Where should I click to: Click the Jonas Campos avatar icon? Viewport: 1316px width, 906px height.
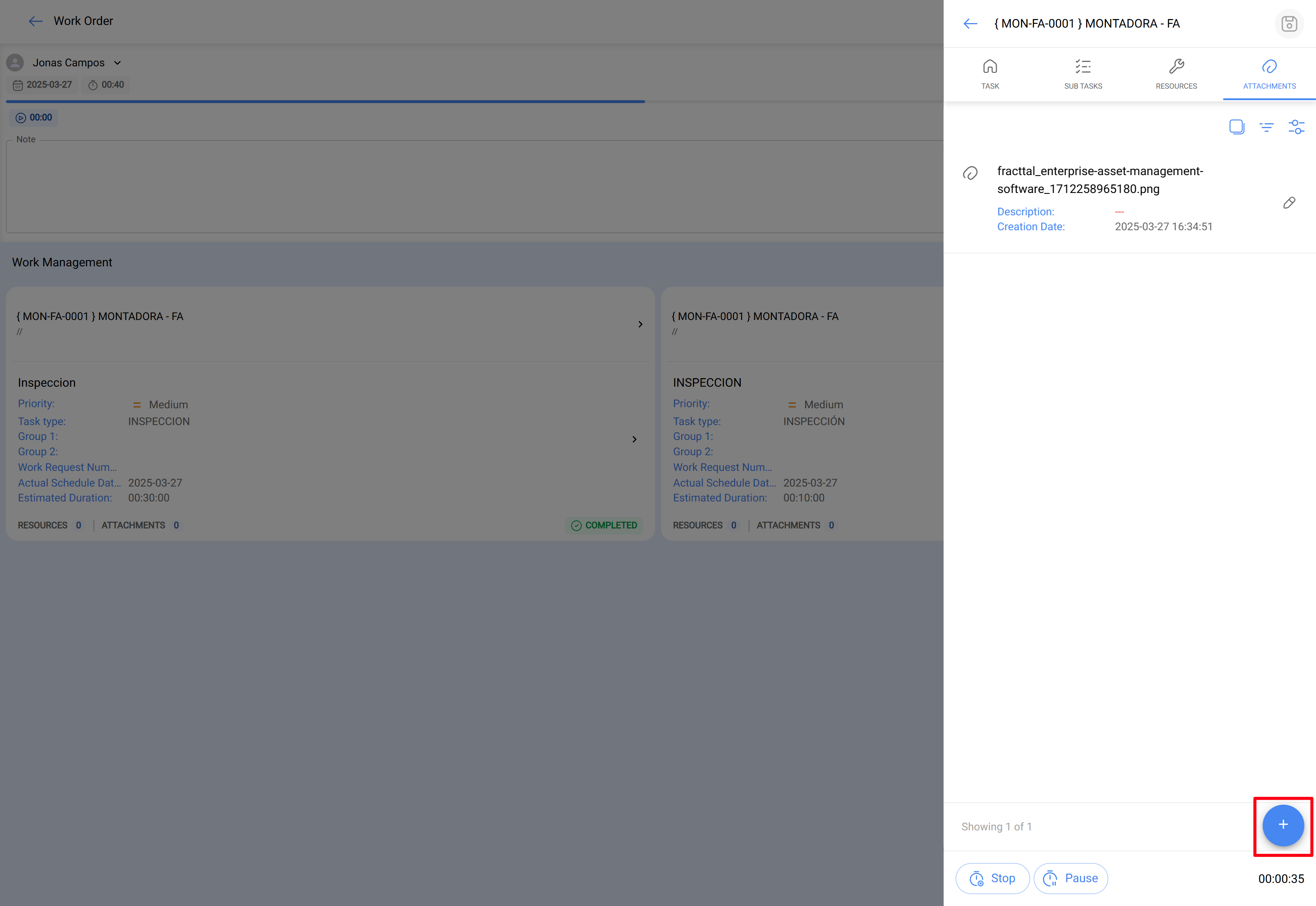pyautogui.click(x=15, y=63)
